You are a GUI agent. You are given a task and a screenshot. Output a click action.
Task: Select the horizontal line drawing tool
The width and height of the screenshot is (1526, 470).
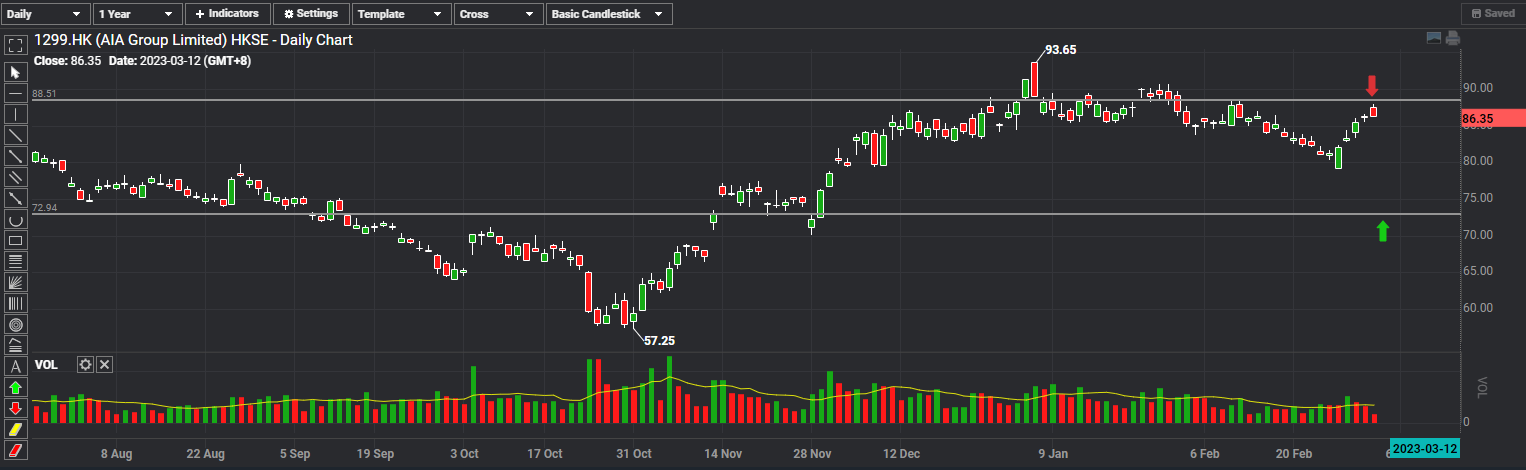pyautogui.click(x=15, y=93)
